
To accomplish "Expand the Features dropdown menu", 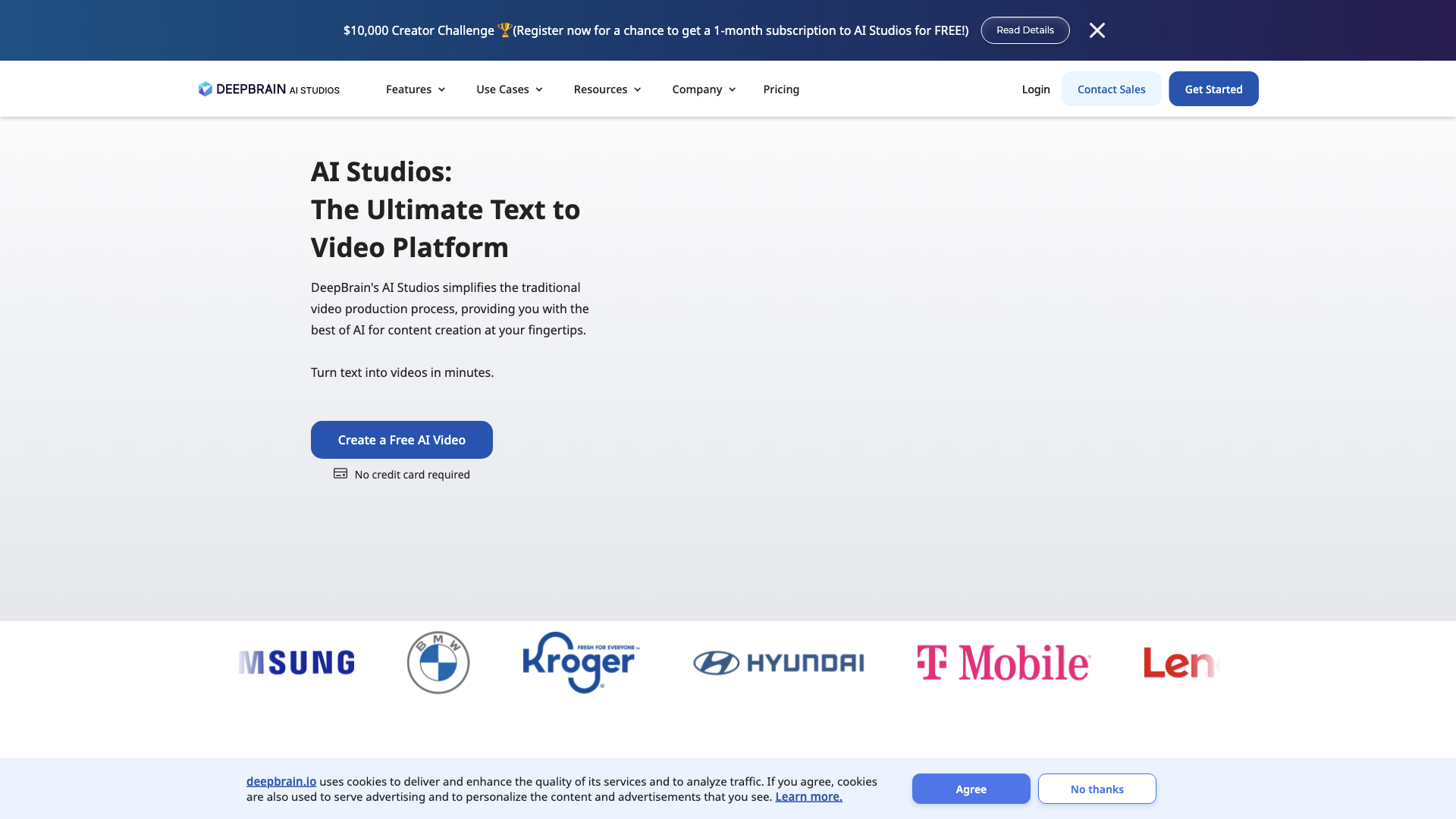I will tap(416, 89).
